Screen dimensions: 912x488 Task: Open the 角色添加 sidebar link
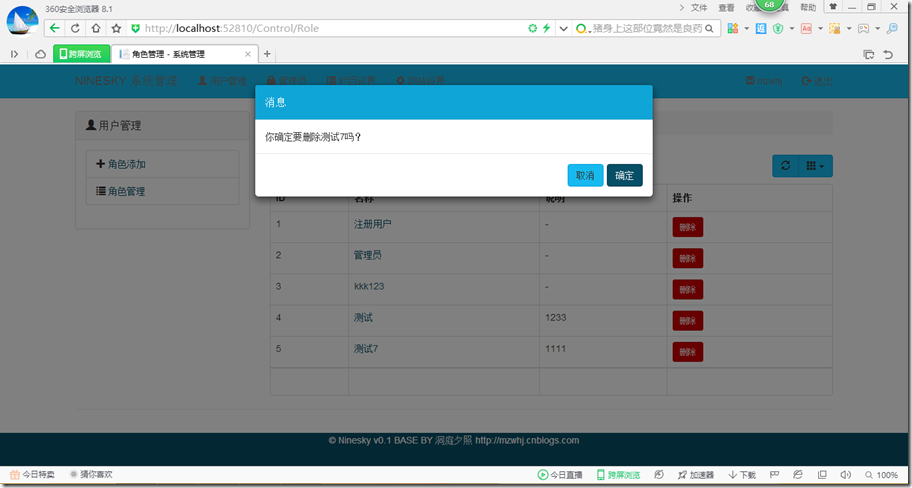click(x=127, y=164)
